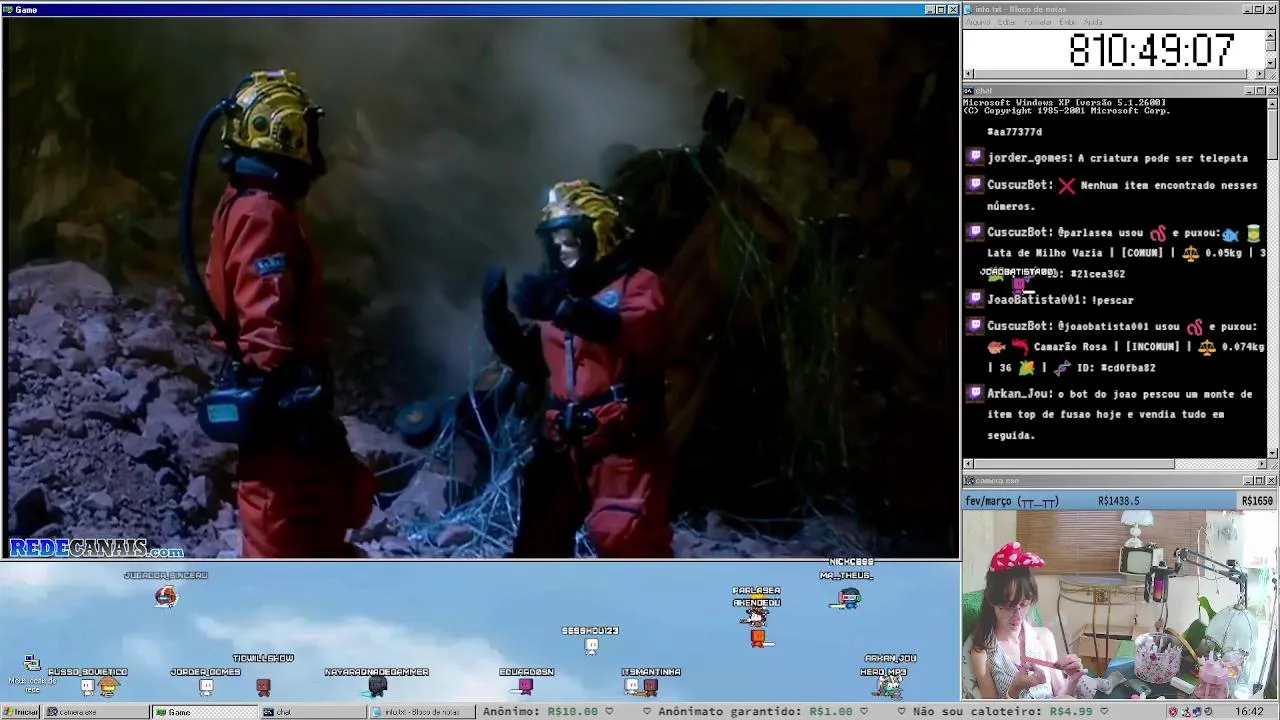The image size is (1280, 720).
Task: Click 'Anônimato garantido: R$1.00' ticker text
Action: click(755, 712)
